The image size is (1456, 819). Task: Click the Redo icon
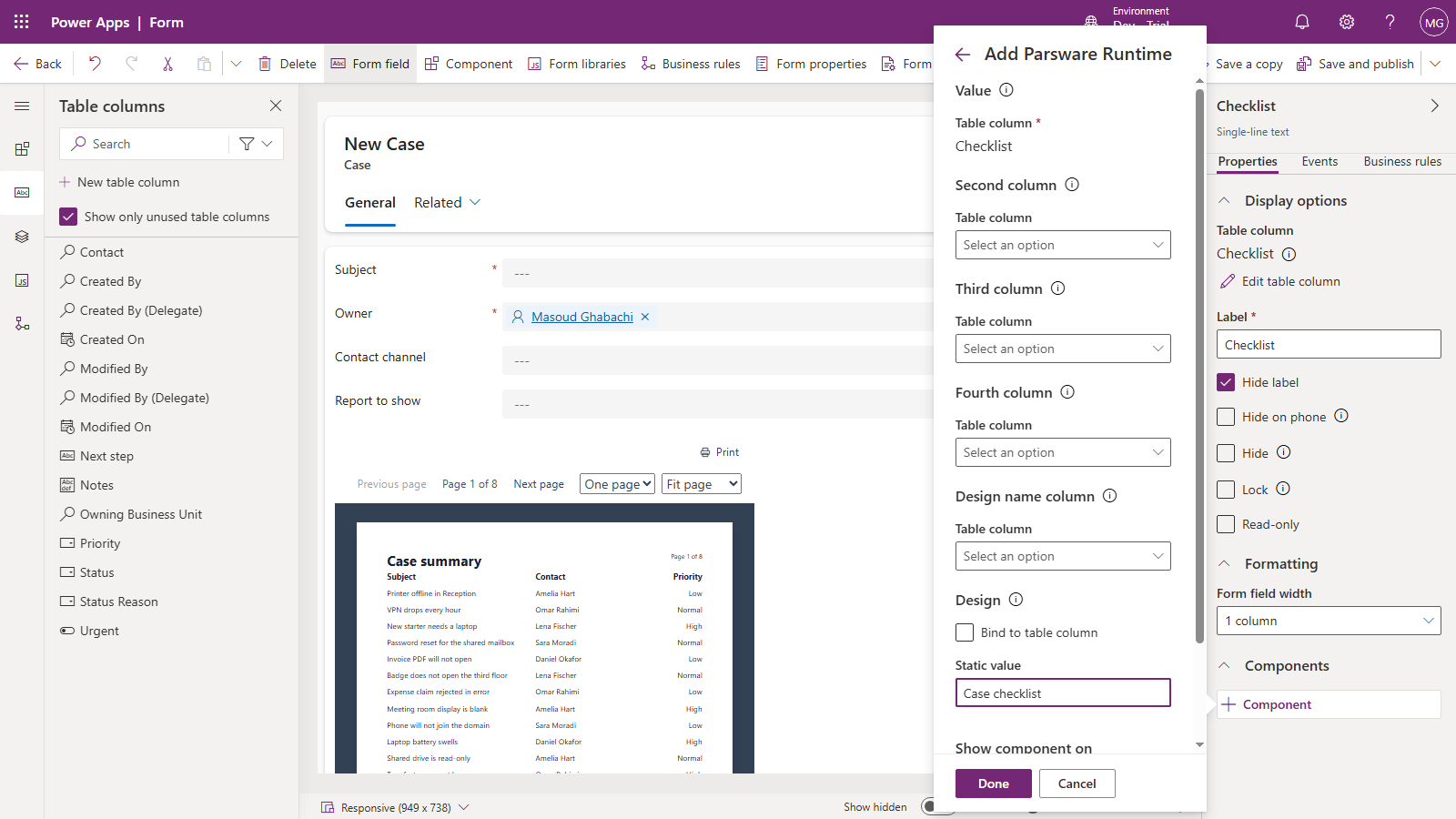coord(132,64)
